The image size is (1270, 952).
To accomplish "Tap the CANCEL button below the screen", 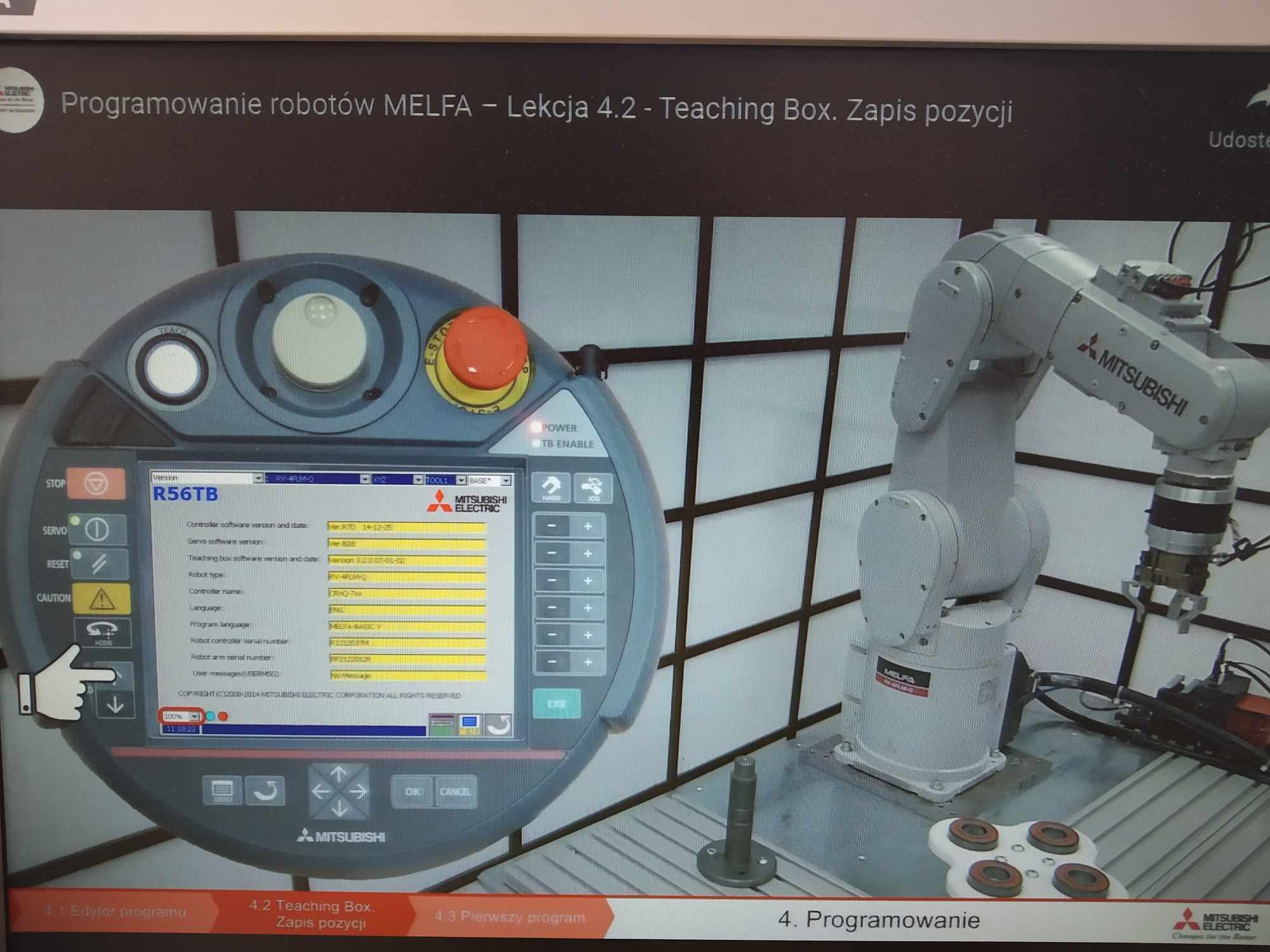I will (455, 791).
